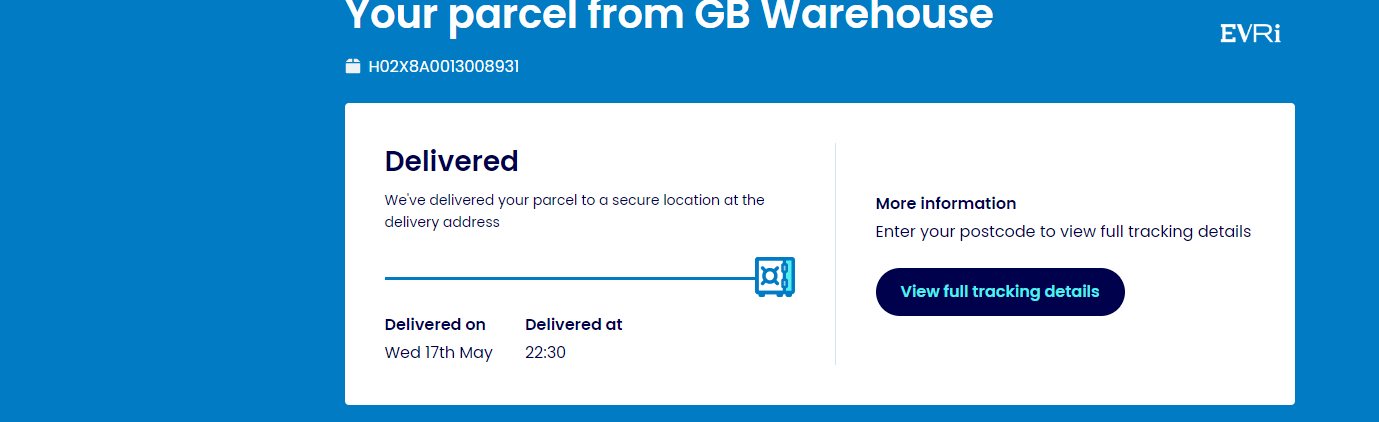Click the Delivered on label

pyautogui.click(x=435, y=324)
